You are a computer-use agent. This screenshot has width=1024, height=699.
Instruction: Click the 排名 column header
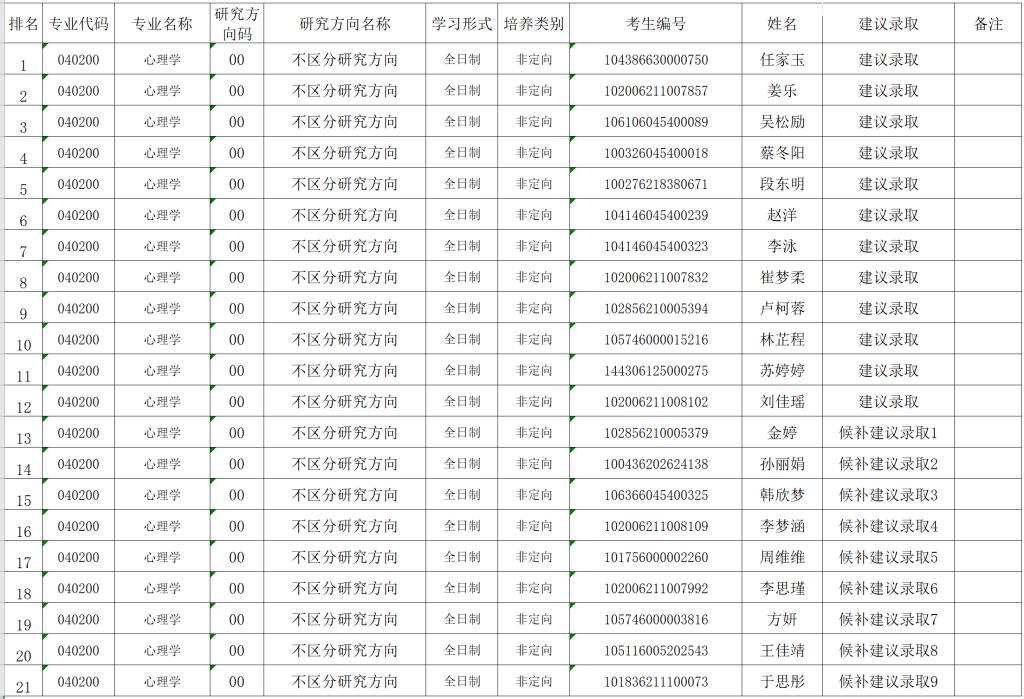coord(23,24)
